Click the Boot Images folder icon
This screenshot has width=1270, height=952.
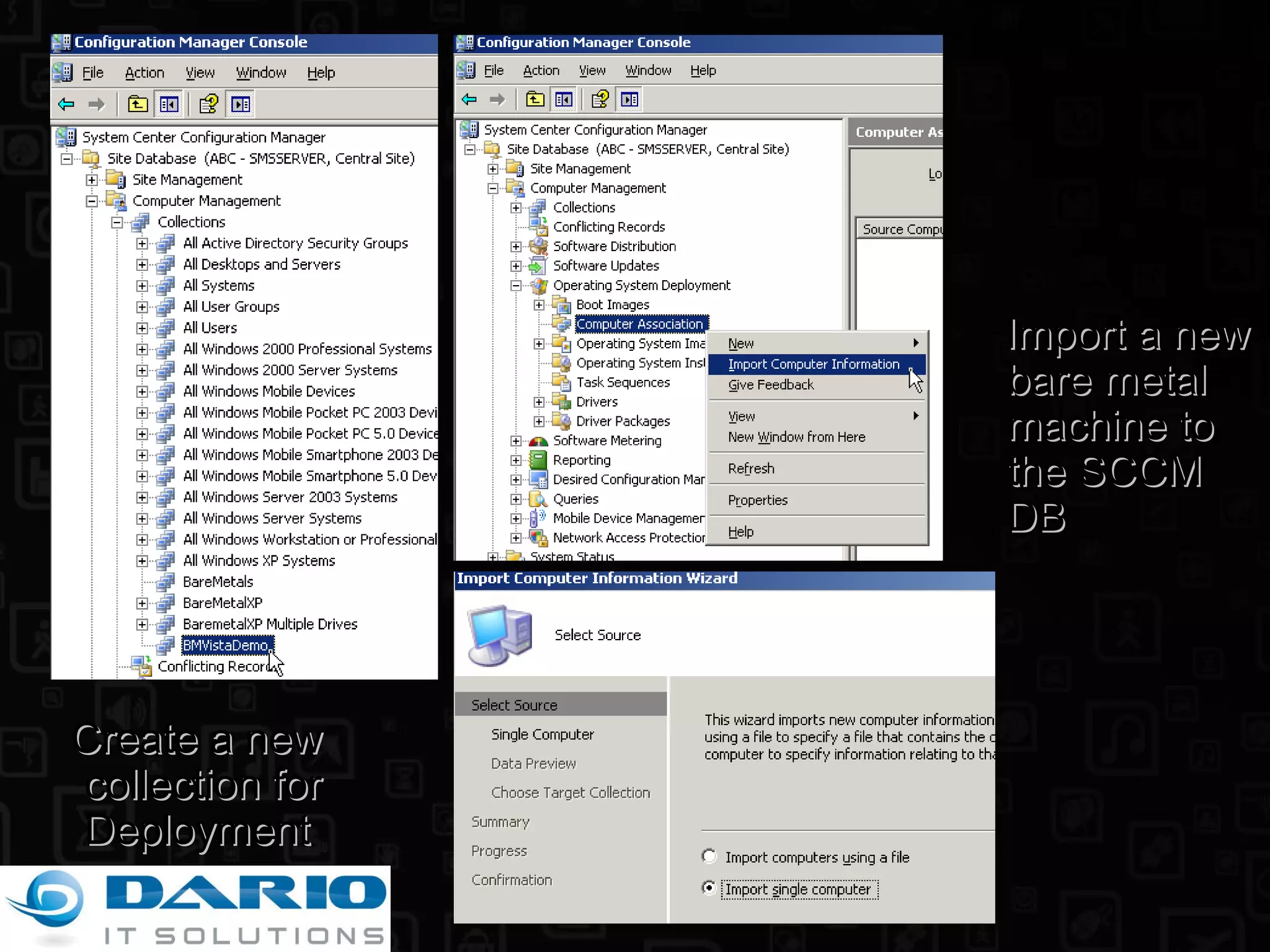coord(561,304)
